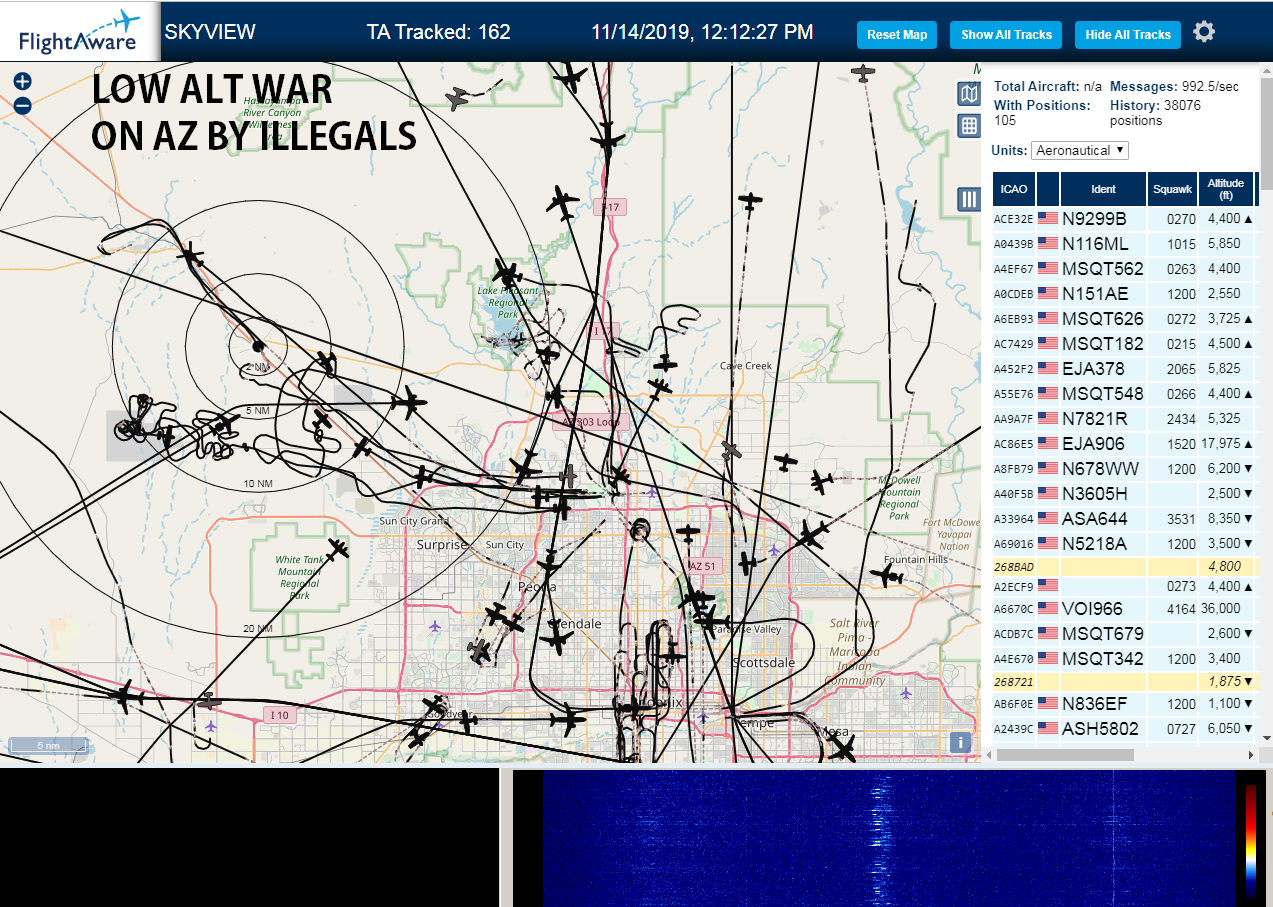Sort table by the flag column header
Image resolution: width=1273 pixels, height=907 pixels.
coord(1048,189)
